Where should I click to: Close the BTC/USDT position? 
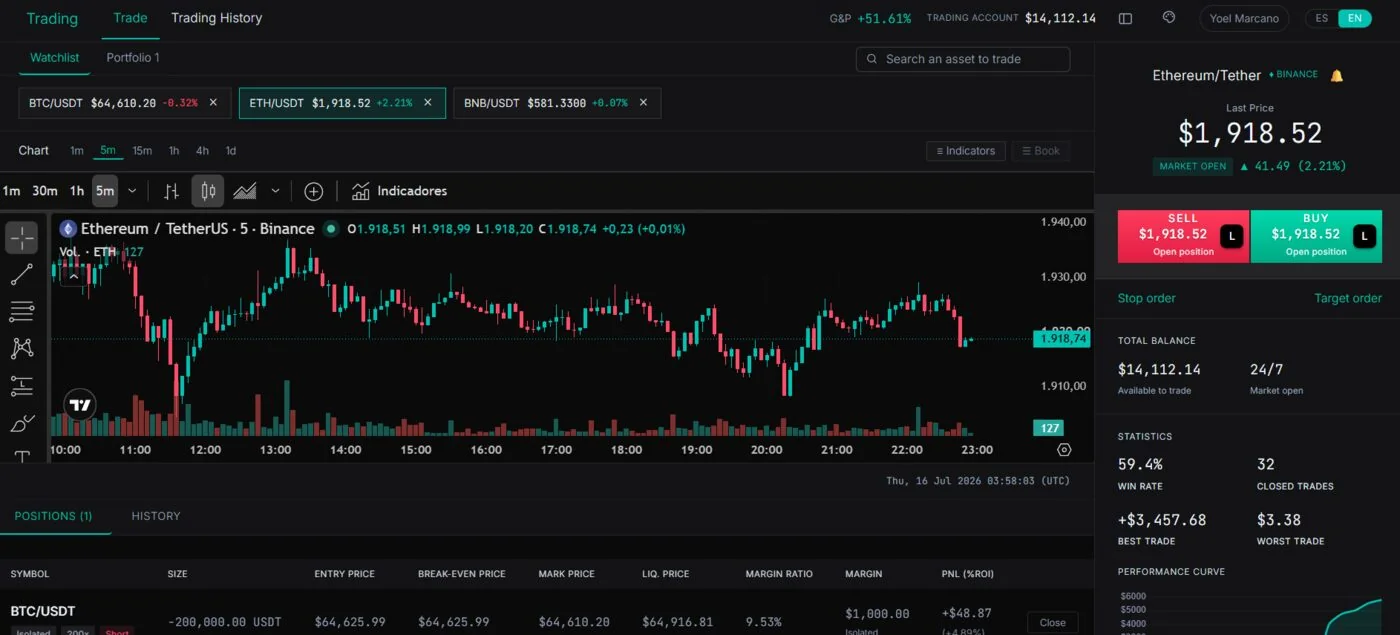pyautogui.click(x=1052, y=622)
